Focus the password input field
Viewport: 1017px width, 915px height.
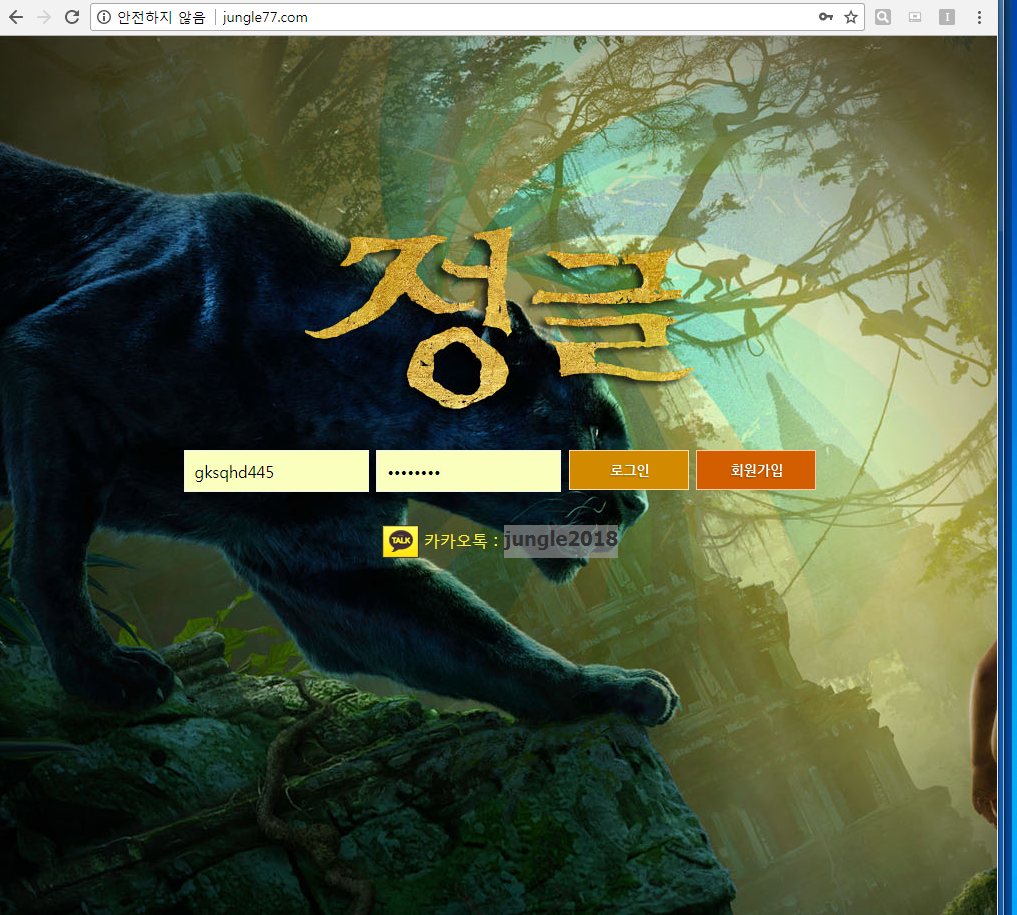tap(468, 471)
